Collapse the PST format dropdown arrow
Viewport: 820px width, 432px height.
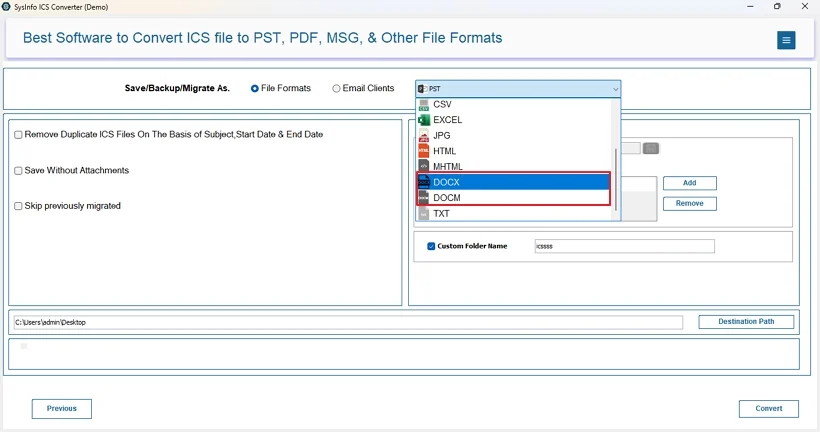click(x=615, y=89)
